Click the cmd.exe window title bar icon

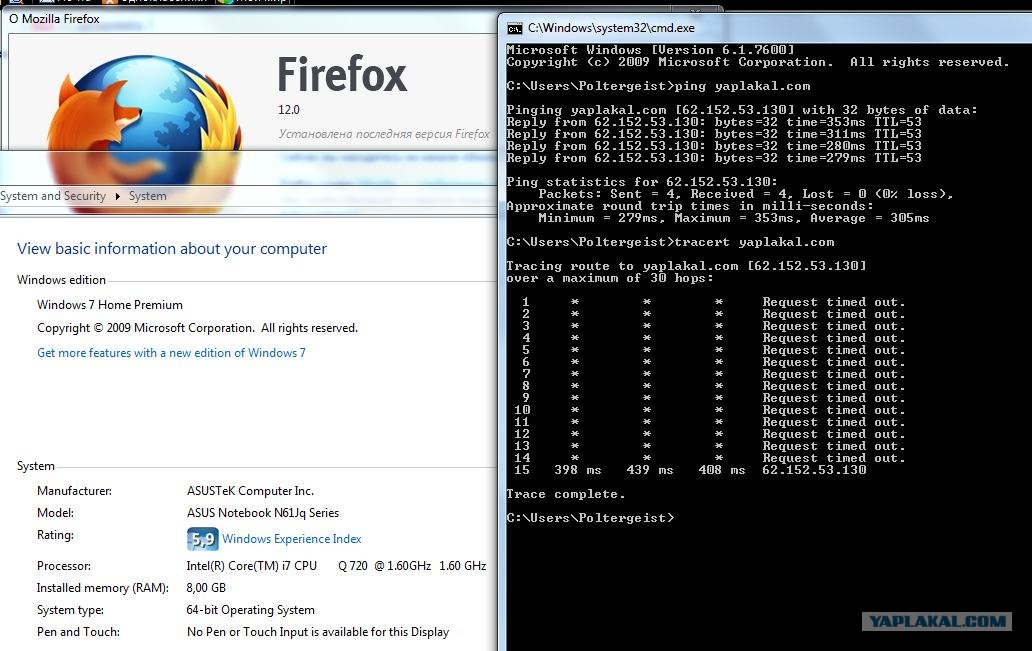pyautogui.click(x=515, y=28)
